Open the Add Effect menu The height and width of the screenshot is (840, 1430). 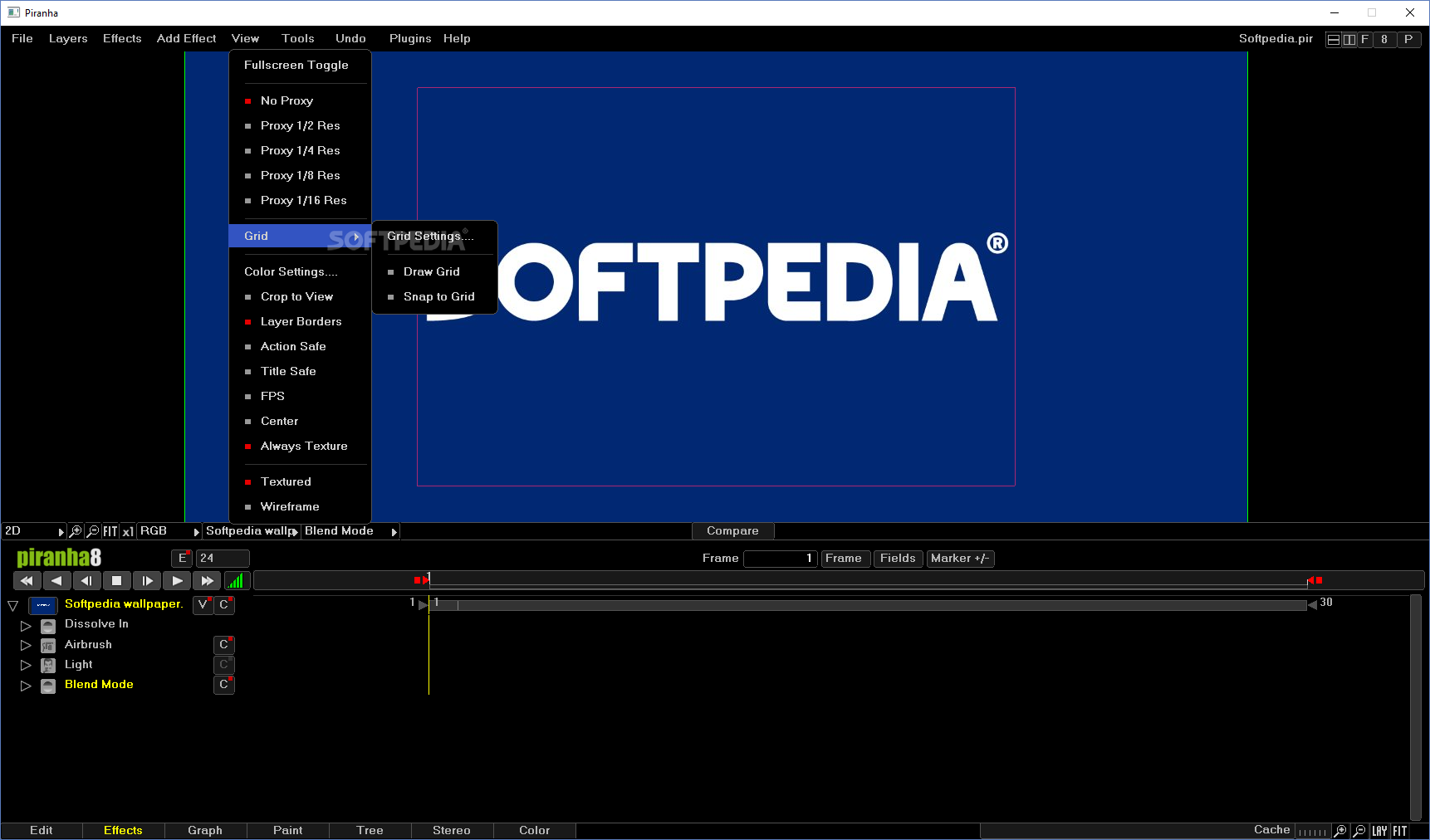(186, 38)
